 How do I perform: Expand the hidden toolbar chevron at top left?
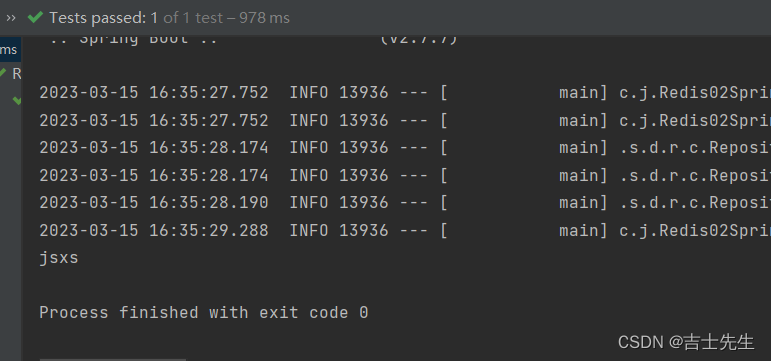click(x=11, y=18)
